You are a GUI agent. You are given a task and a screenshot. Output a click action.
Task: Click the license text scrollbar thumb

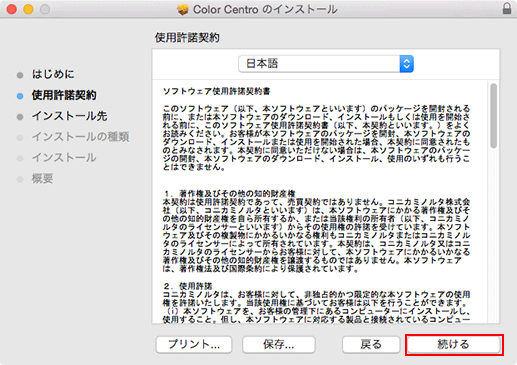(494, 116)
